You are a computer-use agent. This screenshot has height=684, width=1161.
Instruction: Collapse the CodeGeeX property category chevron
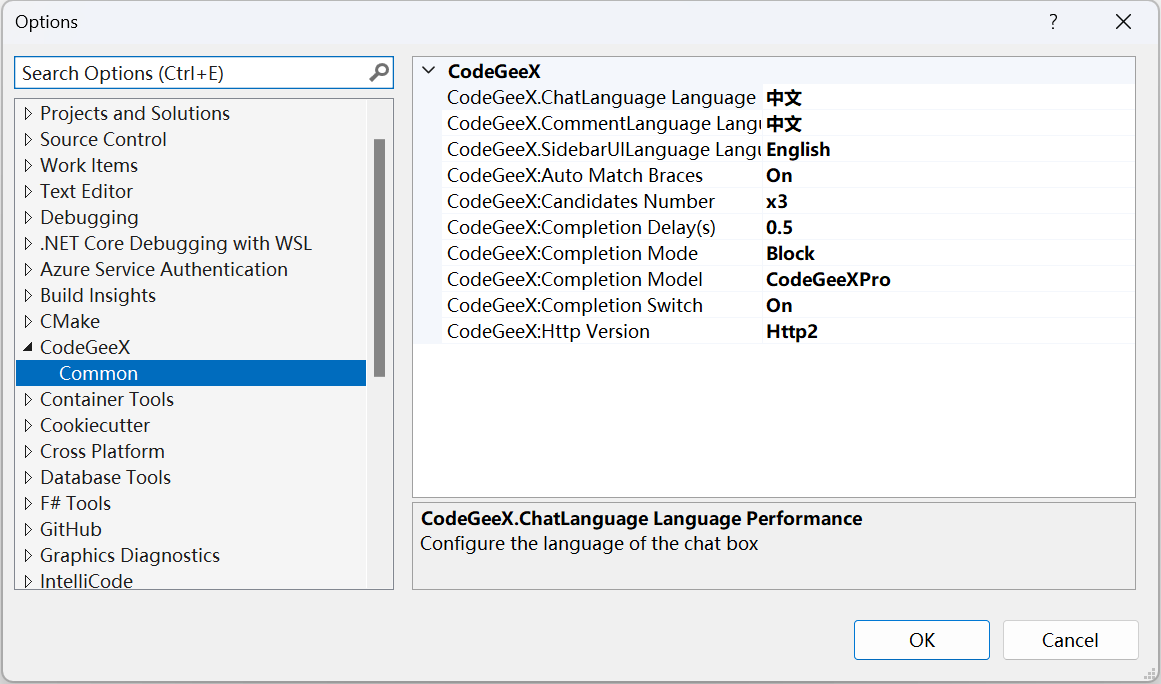pyautogui.click(x=428, y=71)
